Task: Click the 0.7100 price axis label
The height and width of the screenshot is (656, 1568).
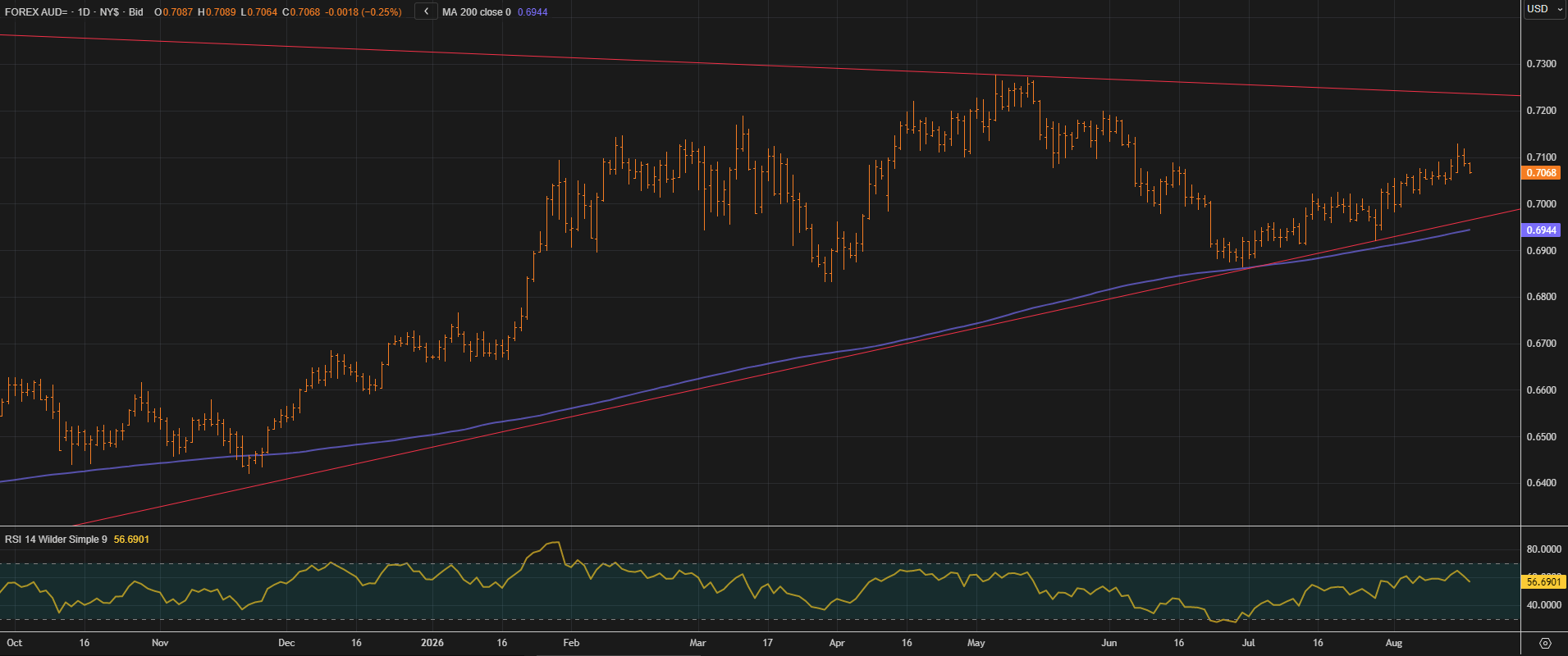Action: tap(1541, 157)
